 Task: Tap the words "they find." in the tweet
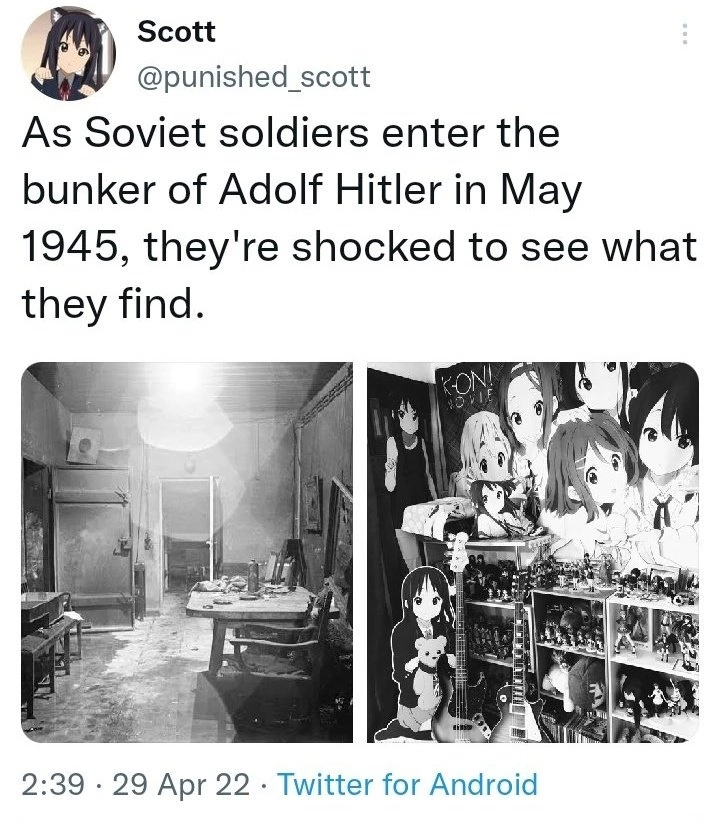click(112, 304)
